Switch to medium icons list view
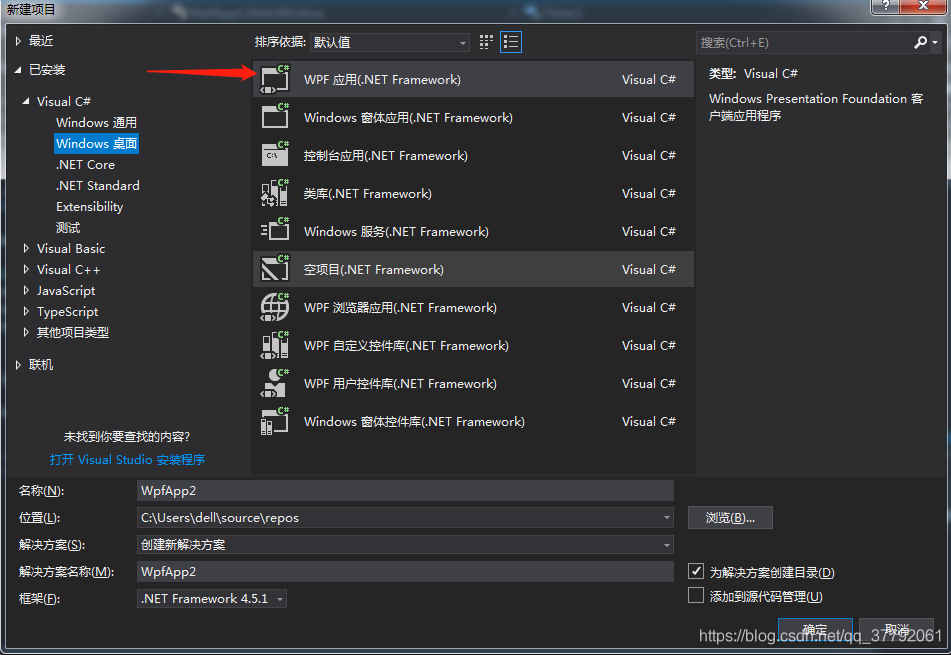 [511, 42]
